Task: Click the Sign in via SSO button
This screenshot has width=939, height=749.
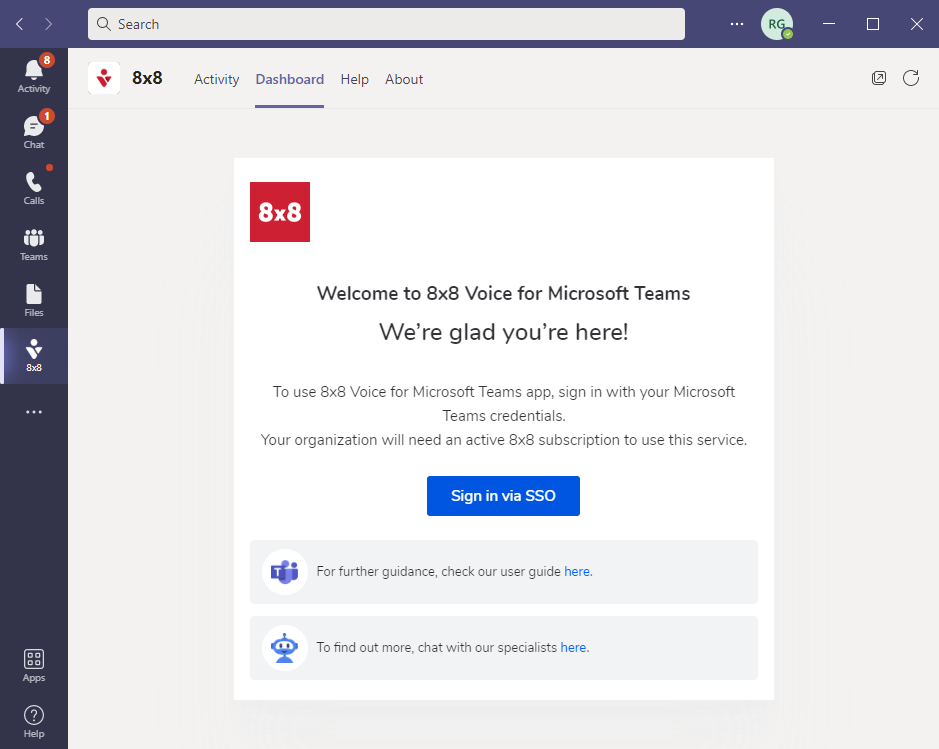Action: pyautogui.click(x=503, y=496)
